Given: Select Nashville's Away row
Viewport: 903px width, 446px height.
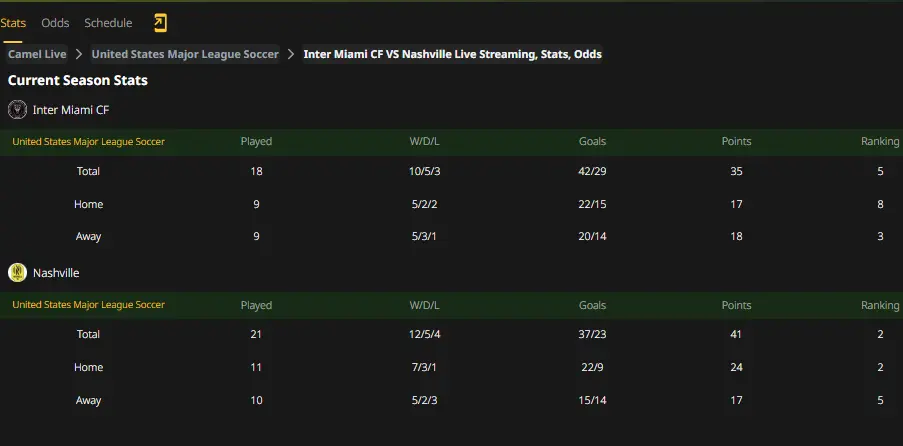Looking at the screenshot, I should click(x=452, y=400).
